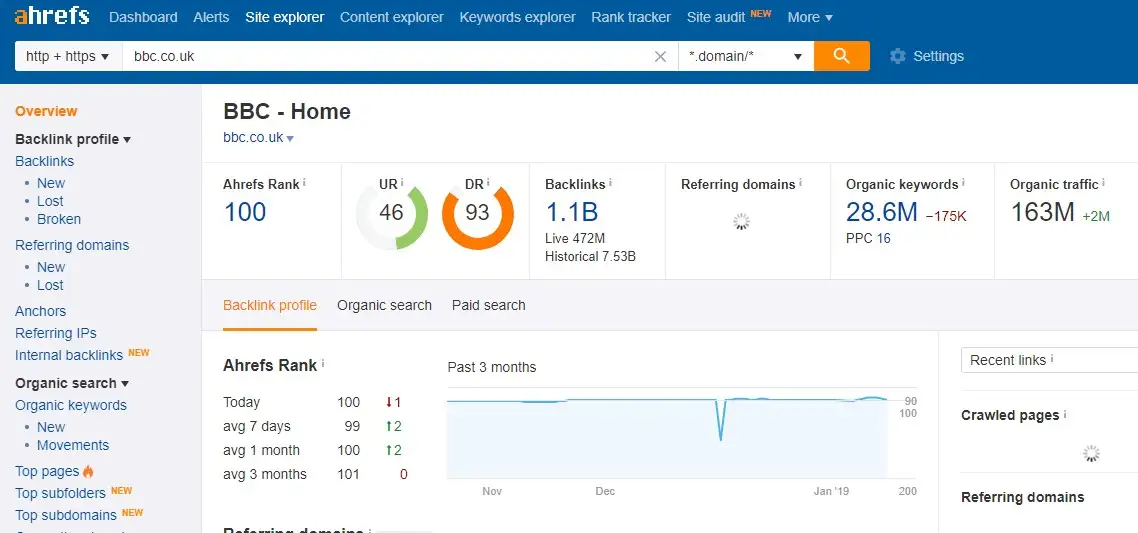Click the info icon beside Organic keywords

point(964,183)
